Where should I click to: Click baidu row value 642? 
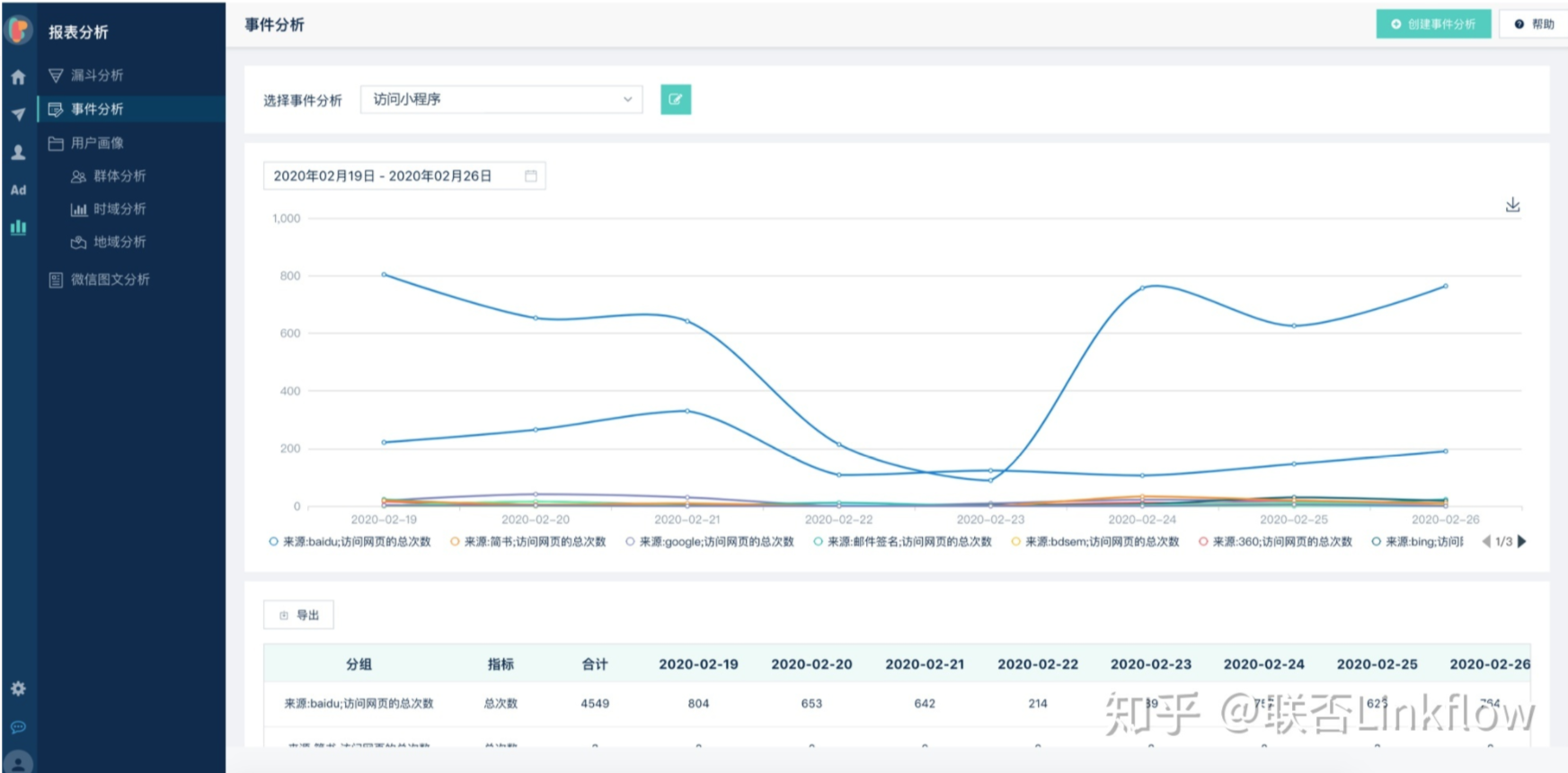(925, 704)
